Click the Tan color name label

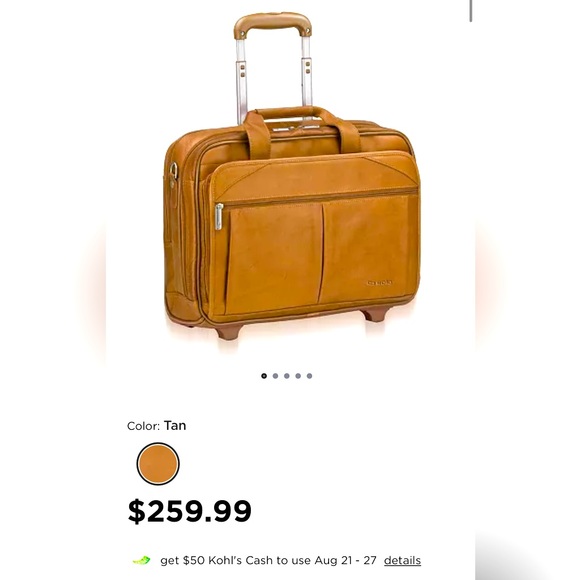click(x=175, y=425)
